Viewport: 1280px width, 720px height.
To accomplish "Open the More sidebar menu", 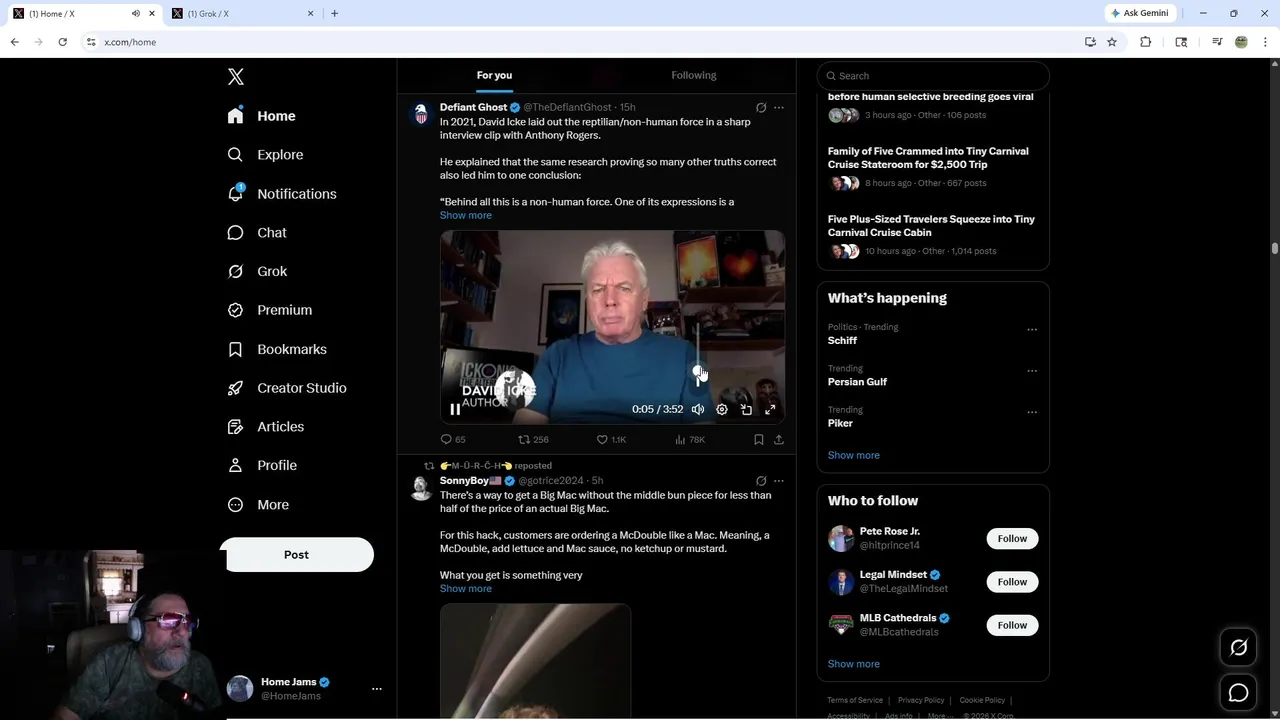I will coord(258,505).
